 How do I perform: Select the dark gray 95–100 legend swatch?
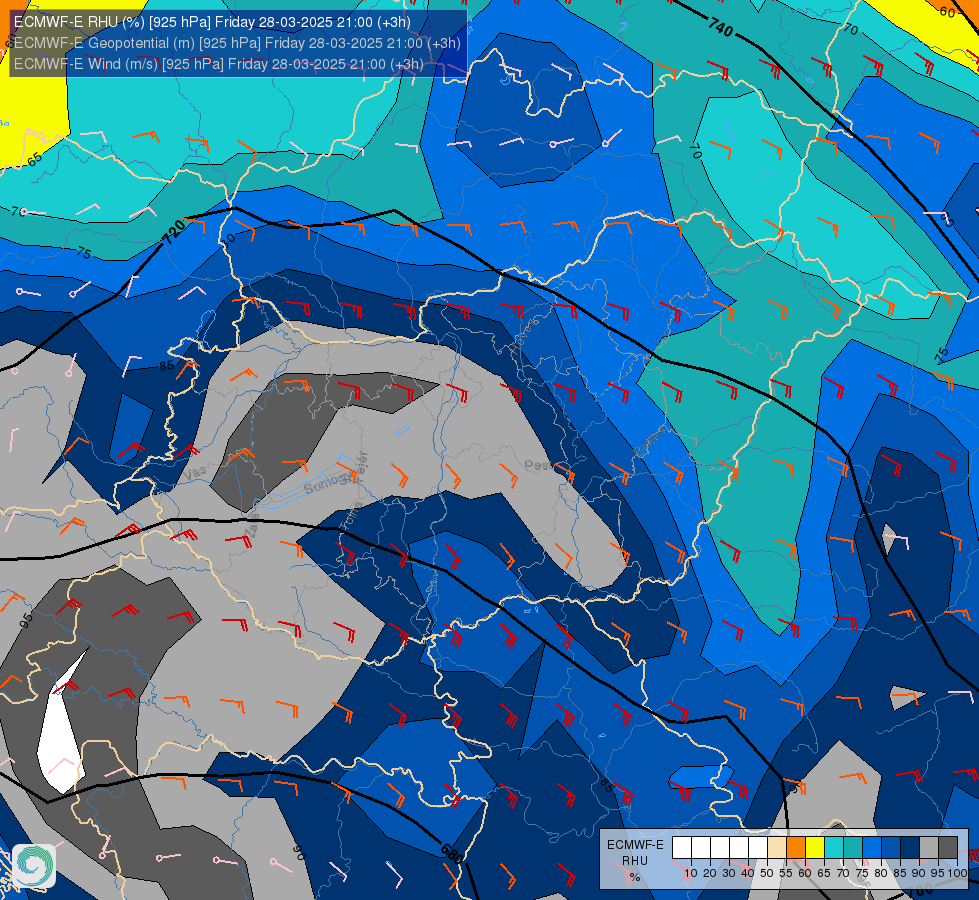pos(948,848)
